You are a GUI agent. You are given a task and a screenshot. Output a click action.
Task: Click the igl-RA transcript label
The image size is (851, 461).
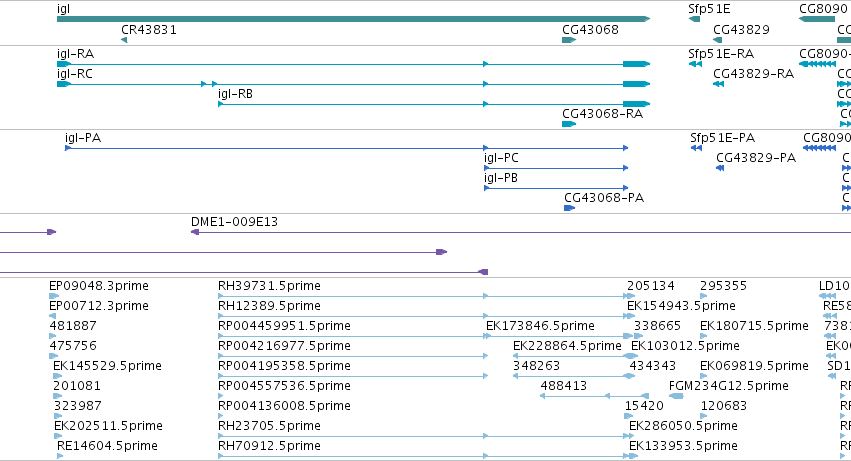tap(75, 54)
